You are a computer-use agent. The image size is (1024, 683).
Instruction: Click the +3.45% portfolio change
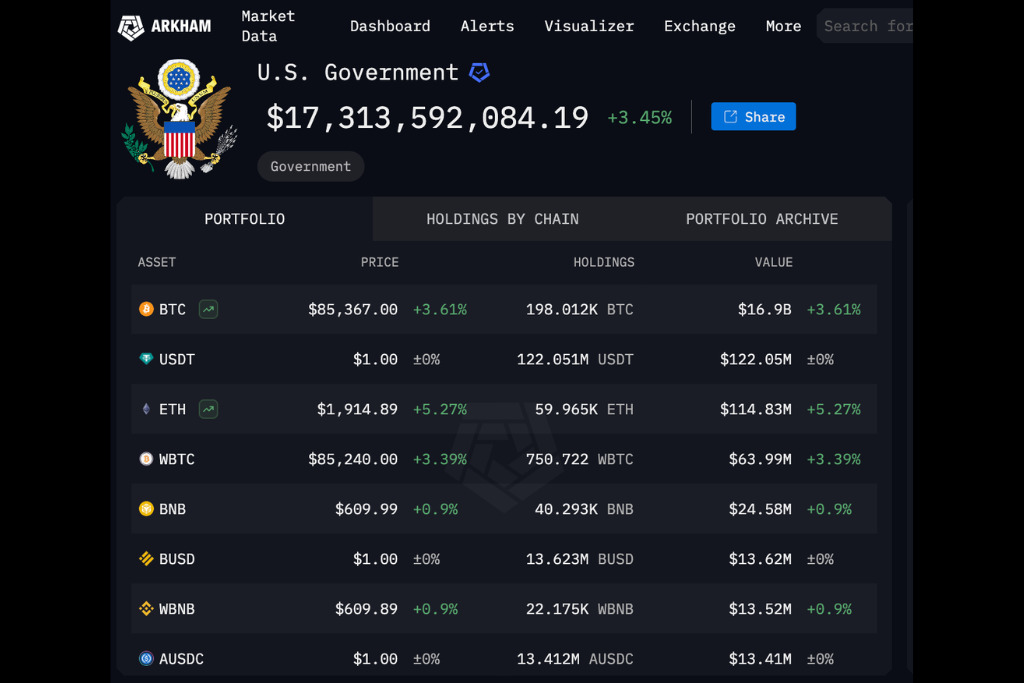tap(639, 118)
